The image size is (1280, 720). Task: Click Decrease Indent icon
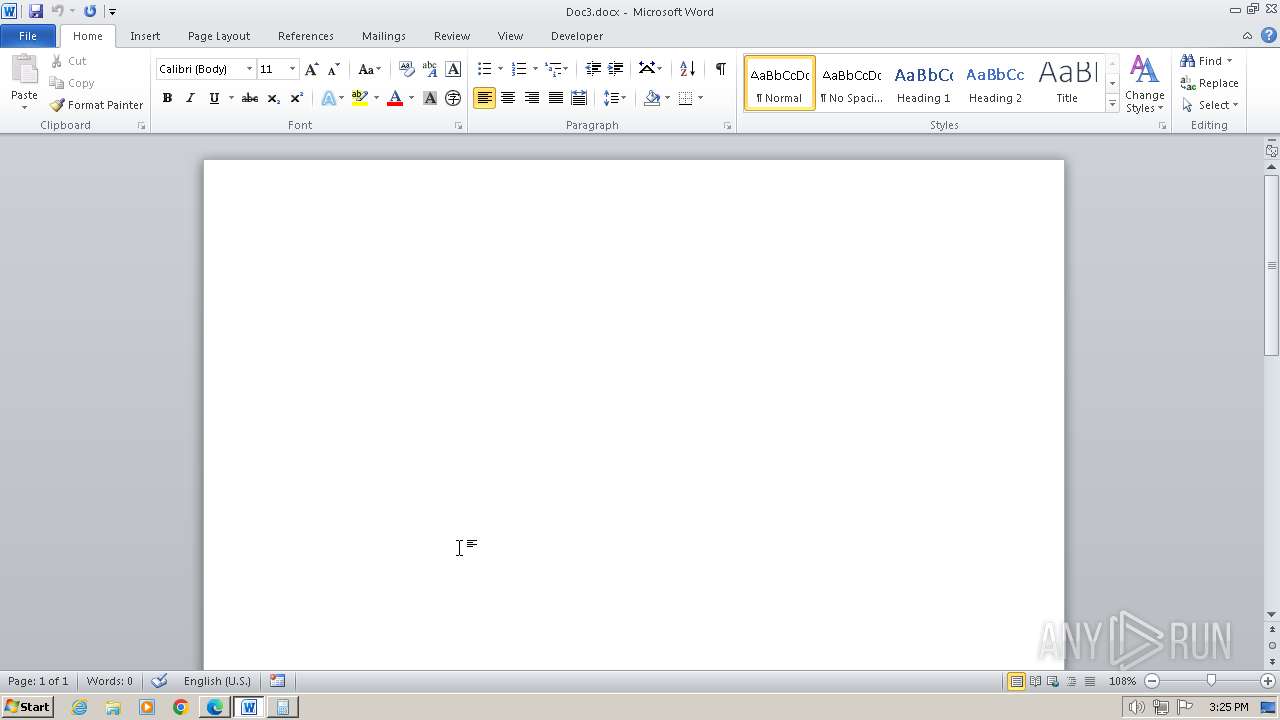tap(593, 69)
